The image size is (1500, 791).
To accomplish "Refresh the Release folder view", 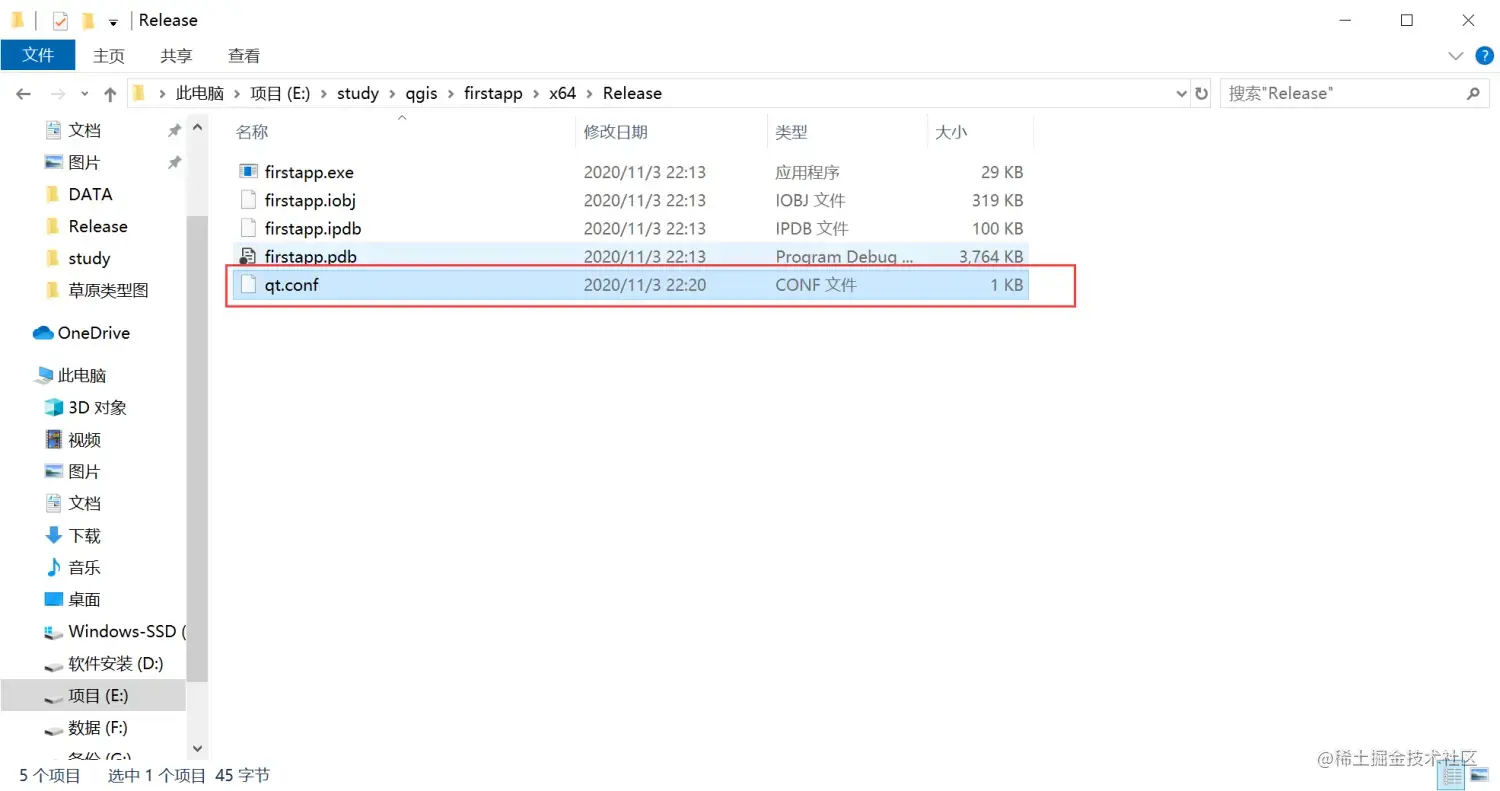I will coord(1201,93).
